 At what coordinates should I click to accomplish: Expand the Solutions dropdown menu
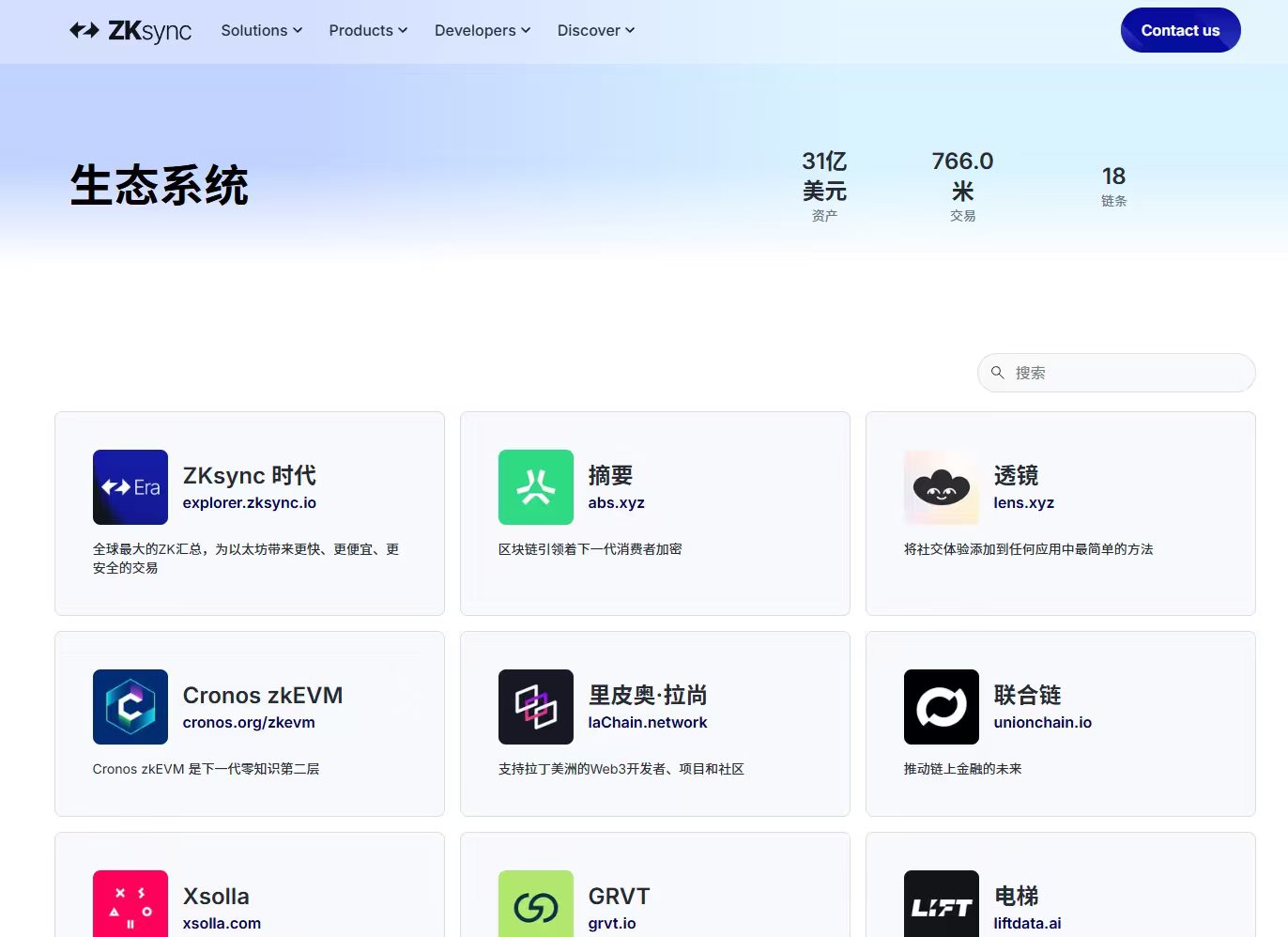pyautogui.click(x=262, y=31)
